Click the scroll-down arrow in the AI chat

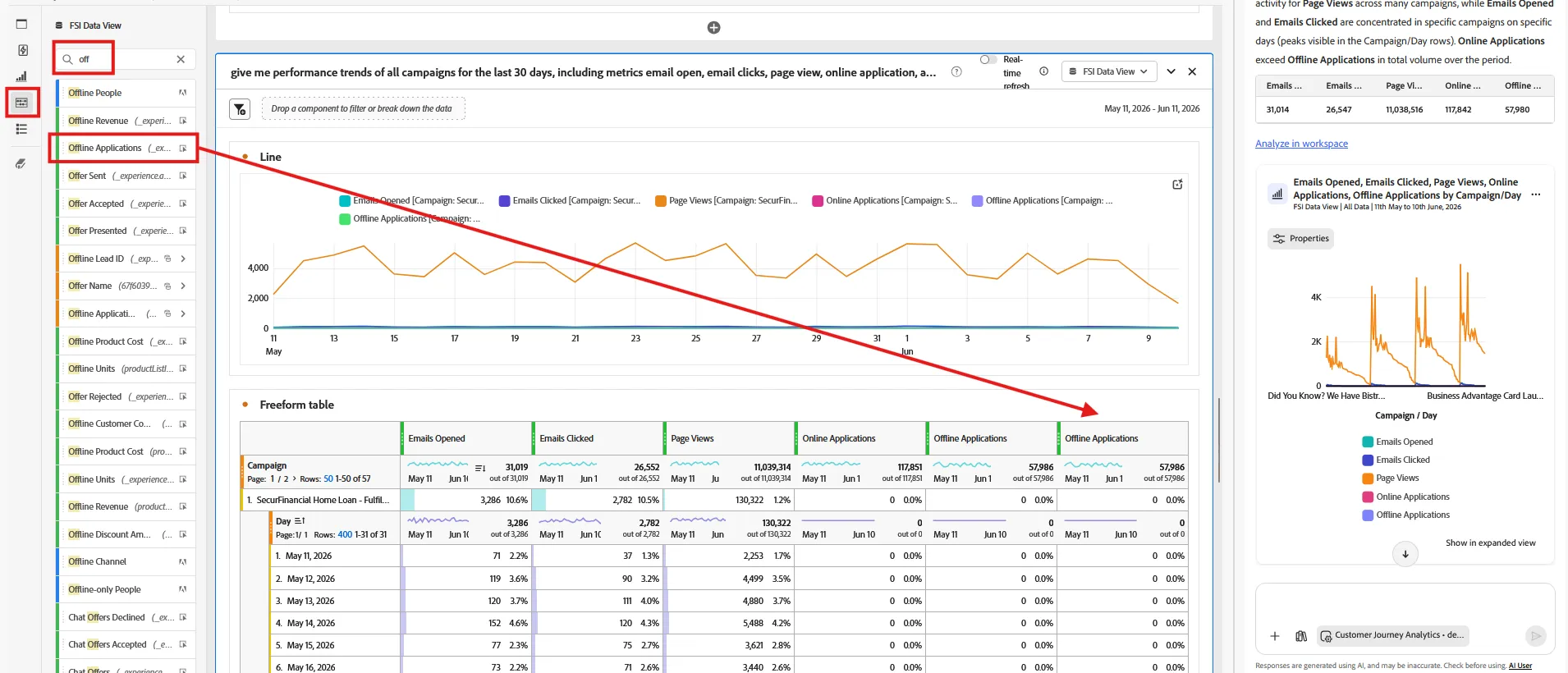[x=1405, y=554]
